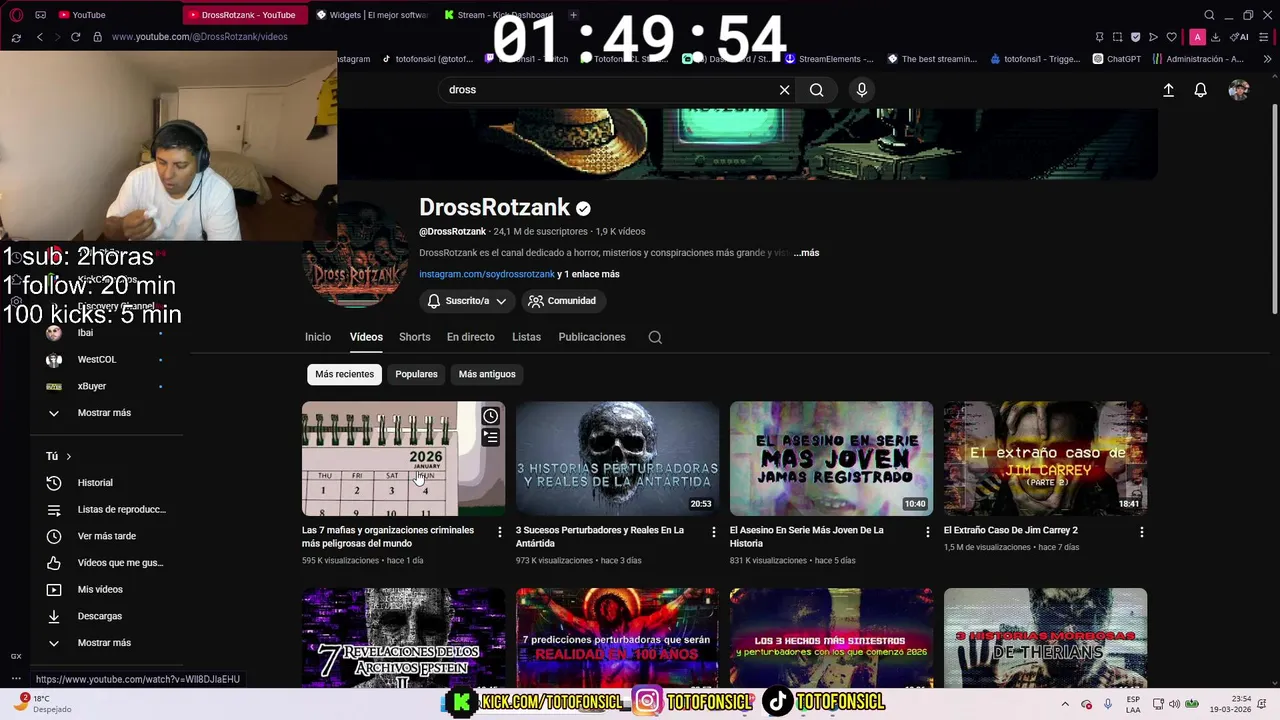The width and height of the screenshot is (1280, 720).
Task: Select the Populares filter chip
Action: pyautogui.click(x=416, y=374)
